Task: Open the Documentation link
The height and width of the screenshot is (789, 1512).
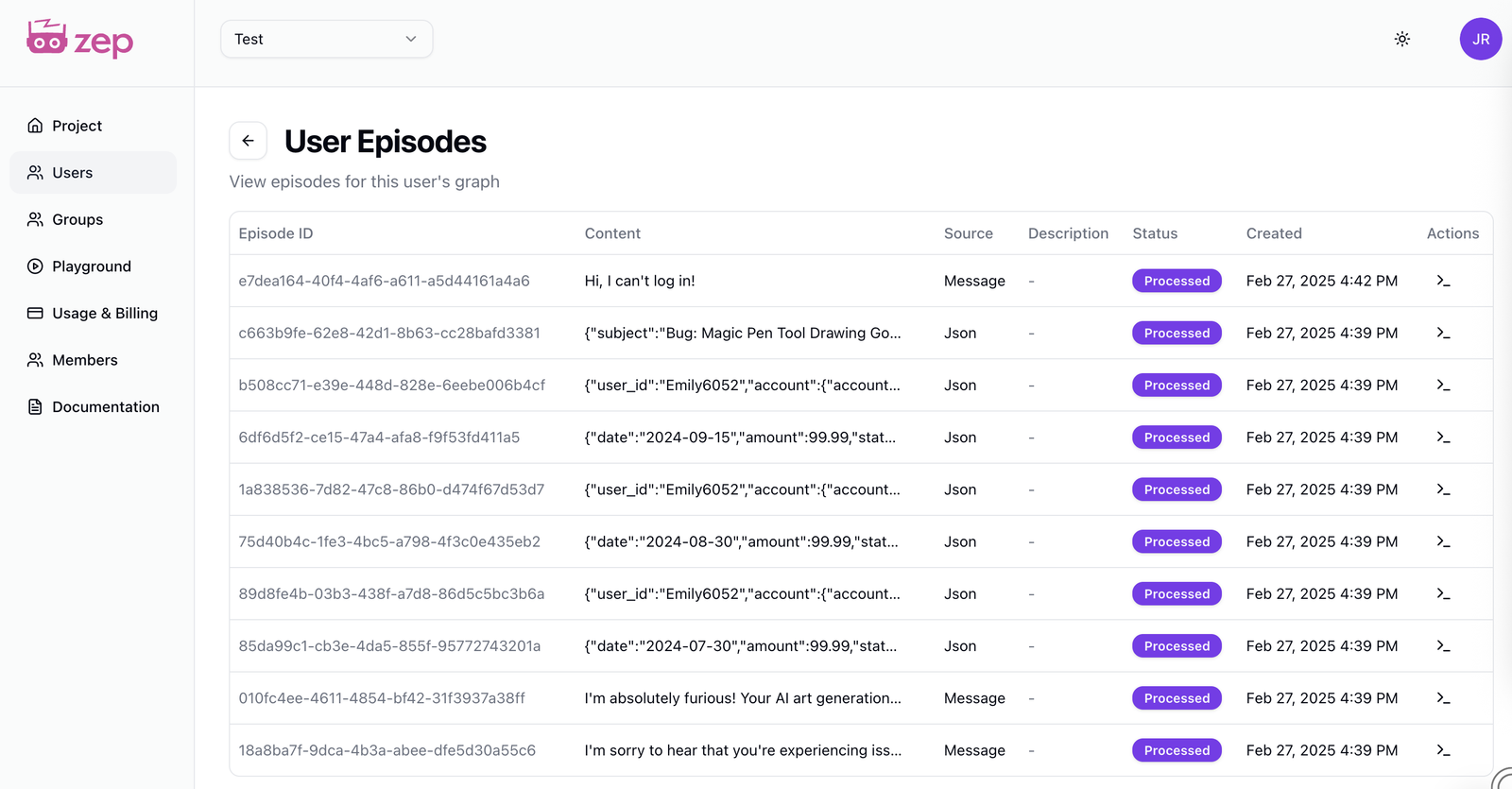Action: [x=105, y=406]
